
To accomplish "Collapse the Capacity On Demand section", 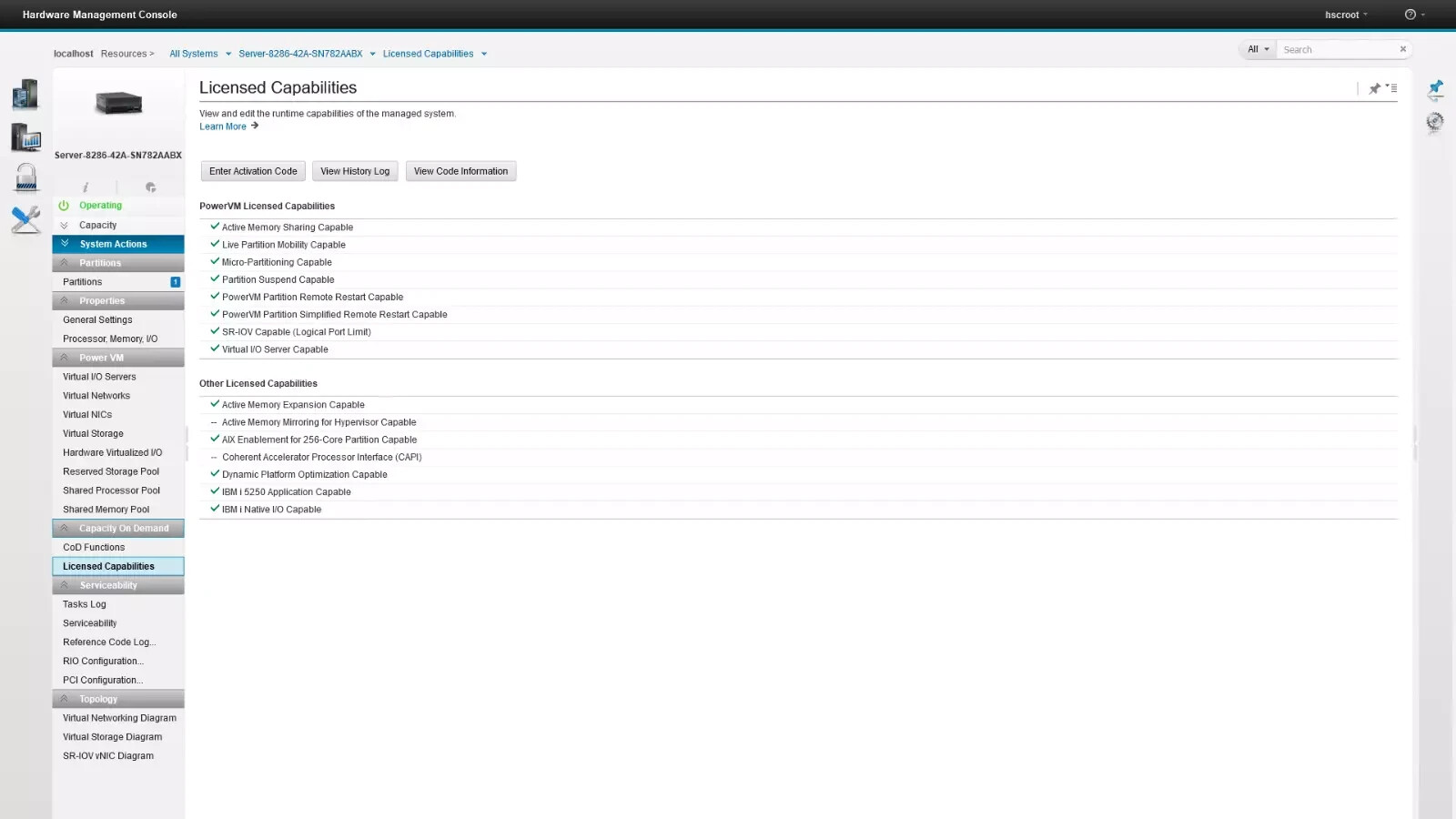I will (x=118, y=529).
